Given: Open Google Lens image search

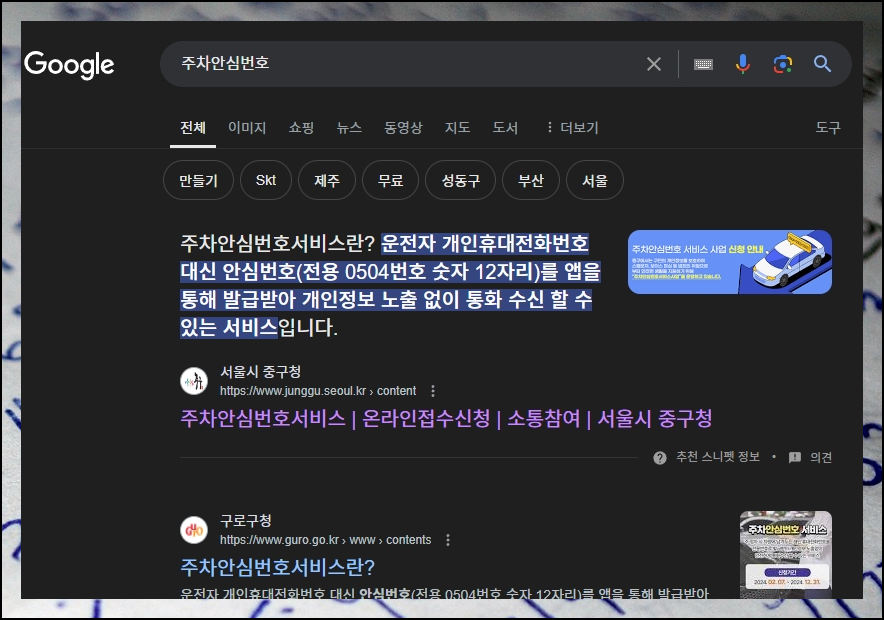Looking at the screenshot, I should click(783, 64).
